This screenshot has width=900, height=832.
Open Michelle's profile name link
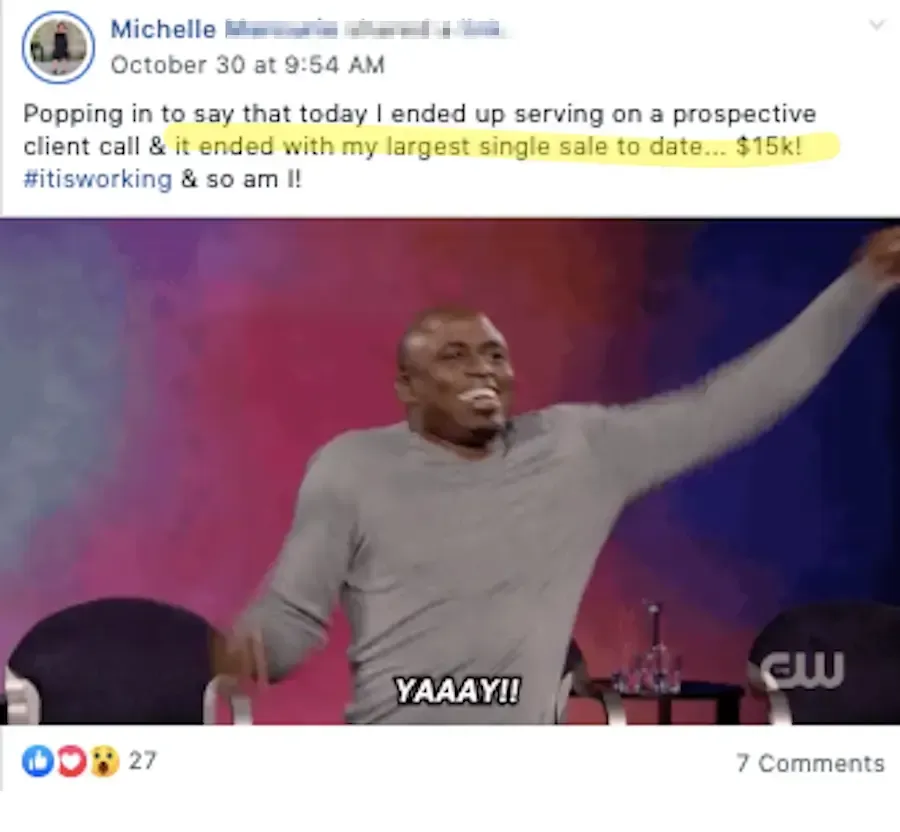(163, 29)
